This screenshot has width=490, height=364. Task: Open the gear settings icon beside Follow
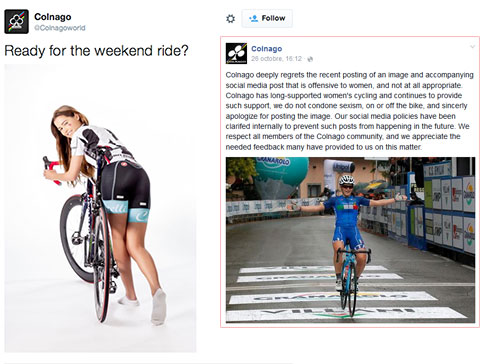click(230, 19)
